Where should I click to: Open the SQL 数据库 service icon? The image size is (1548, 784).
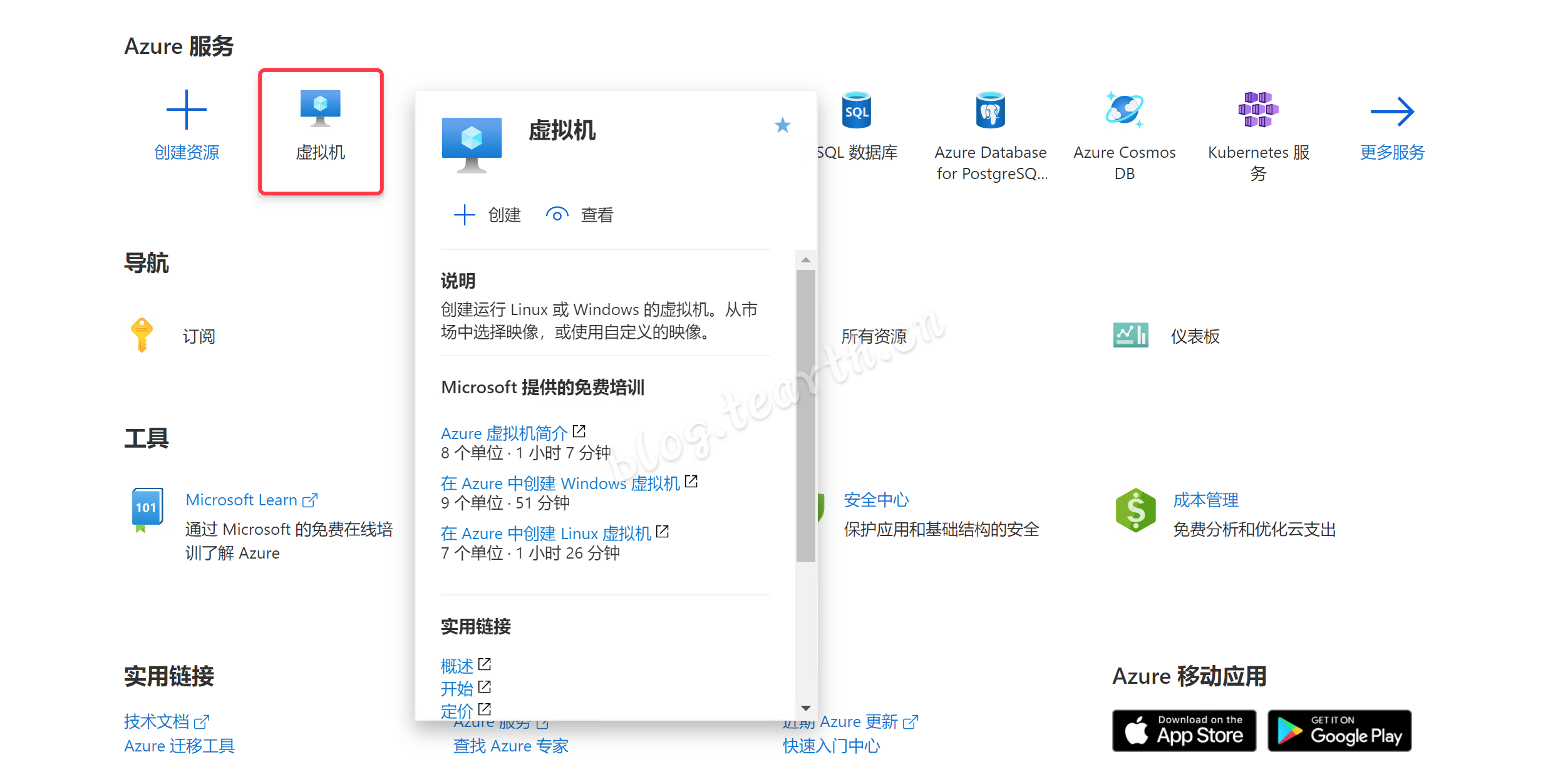point(856,110)
